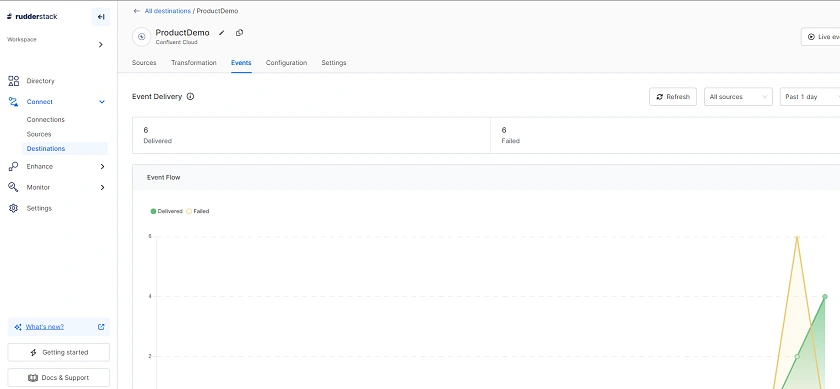Click the Confluent Cloud destination logo

(141, 36)
